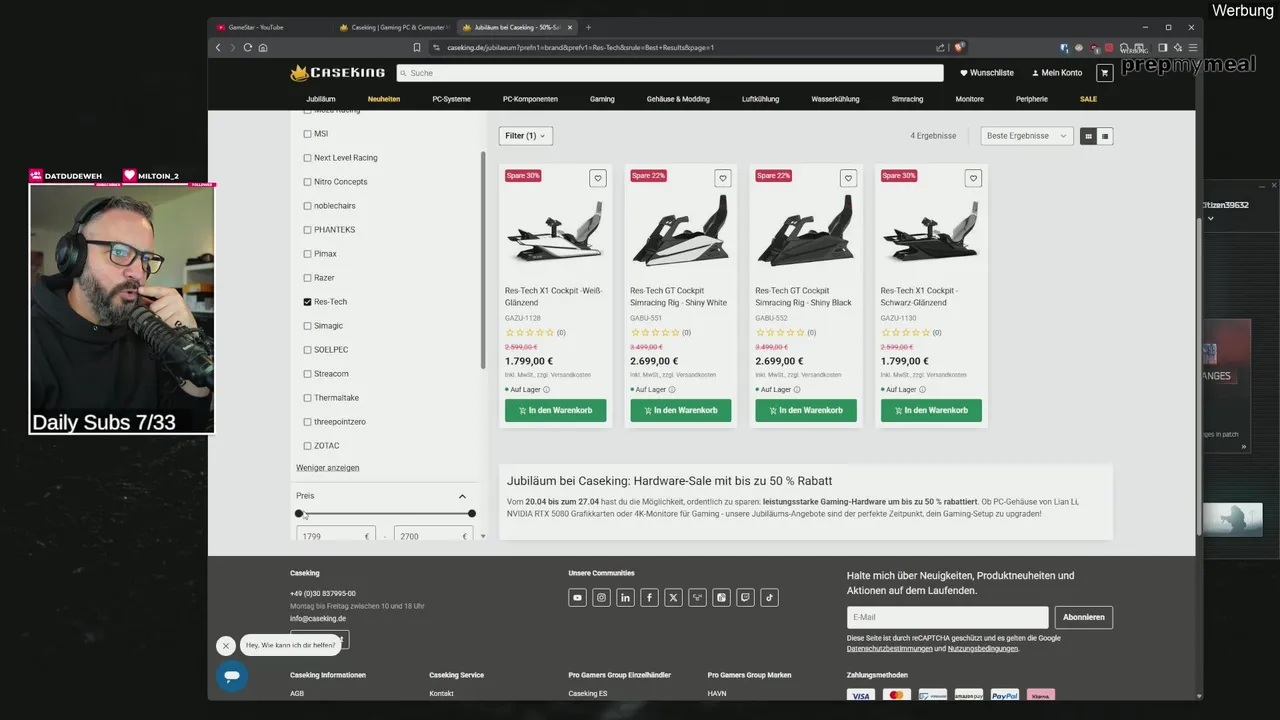The image size is (1280, 720).
Task: Open the Simracing navigation menu
Action: click(907, 99)
